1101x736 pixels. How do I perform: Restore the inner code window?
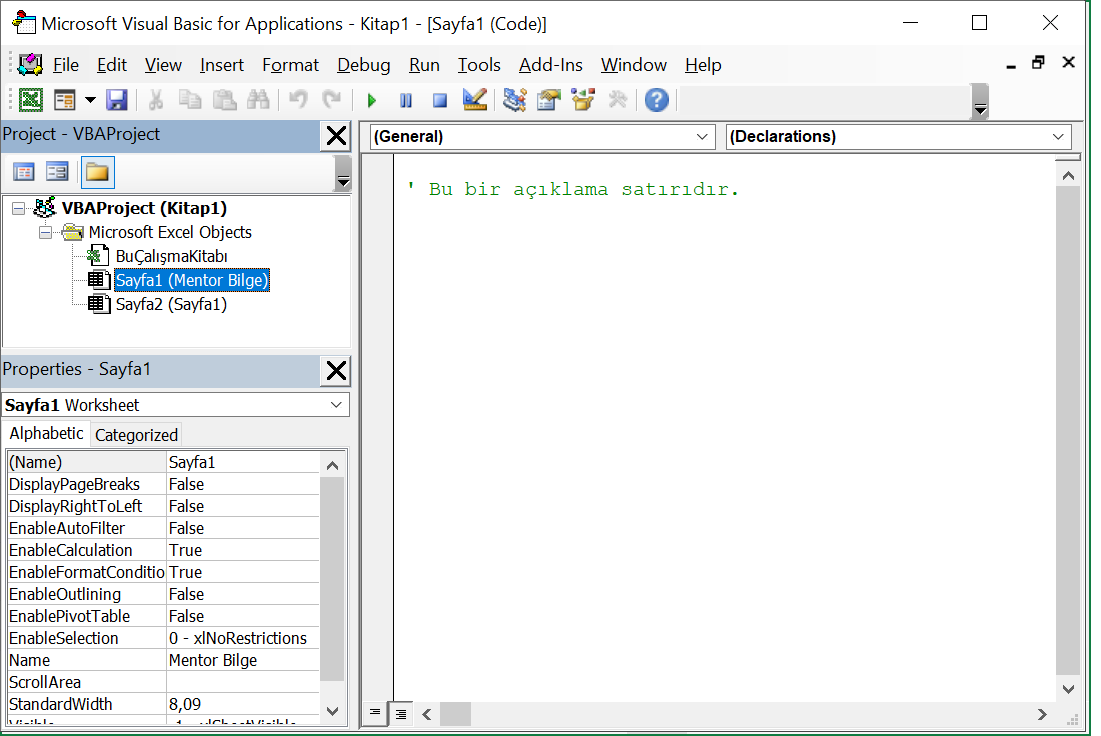click(x=1039, y=63)
